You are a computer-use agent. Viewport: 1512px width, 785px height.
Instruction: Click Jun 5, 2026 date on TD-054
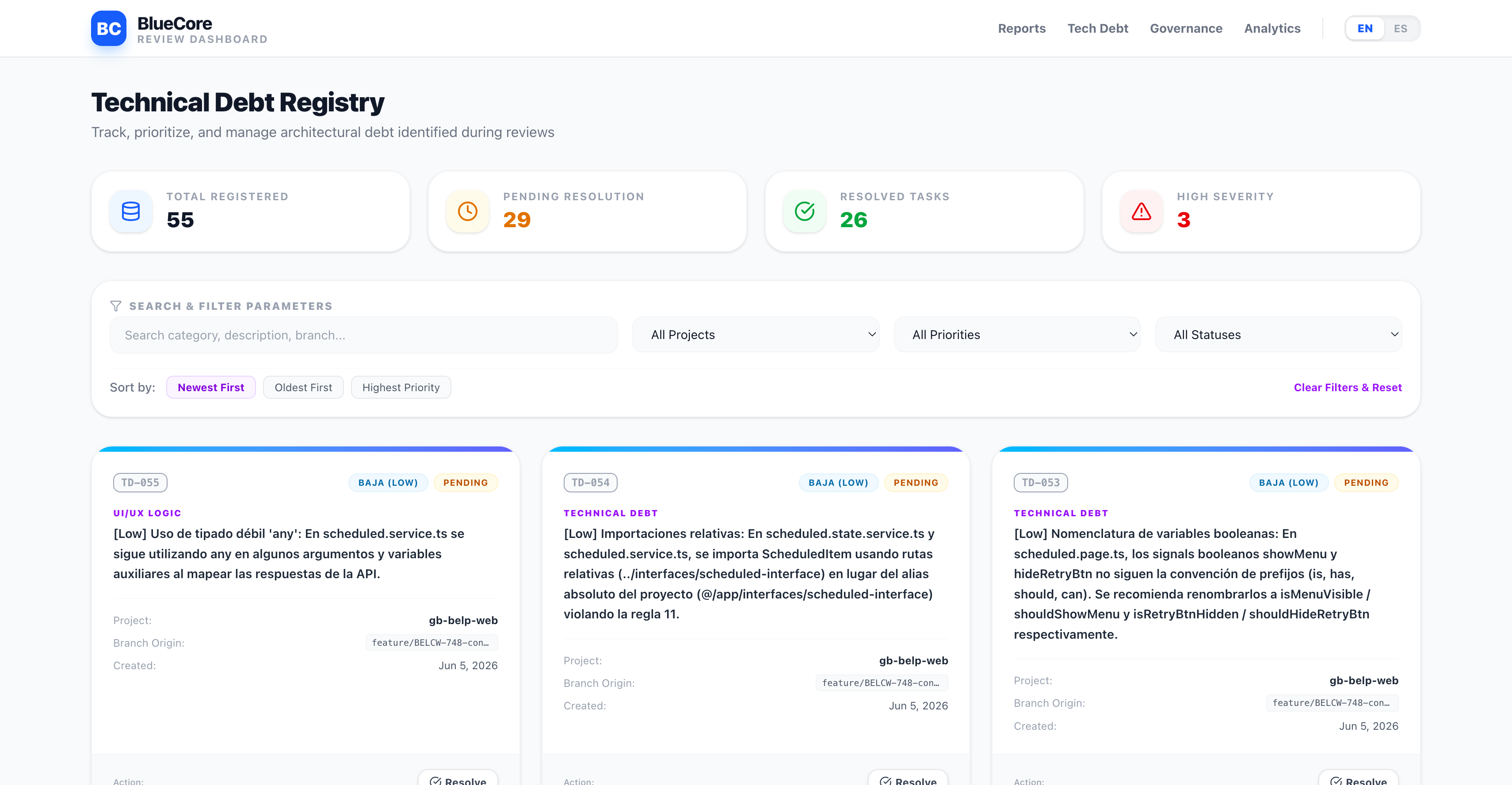(x=918, y=706)
